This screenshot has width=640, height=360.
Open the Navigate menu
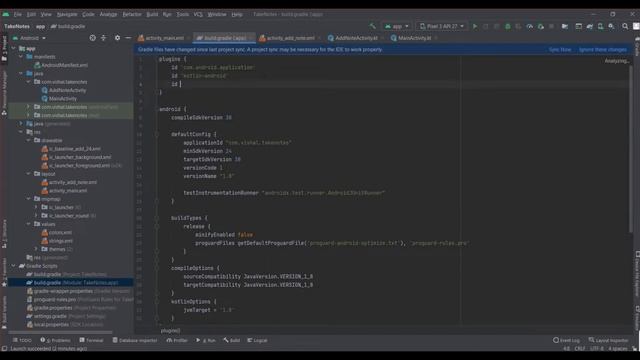coord(67,14)
